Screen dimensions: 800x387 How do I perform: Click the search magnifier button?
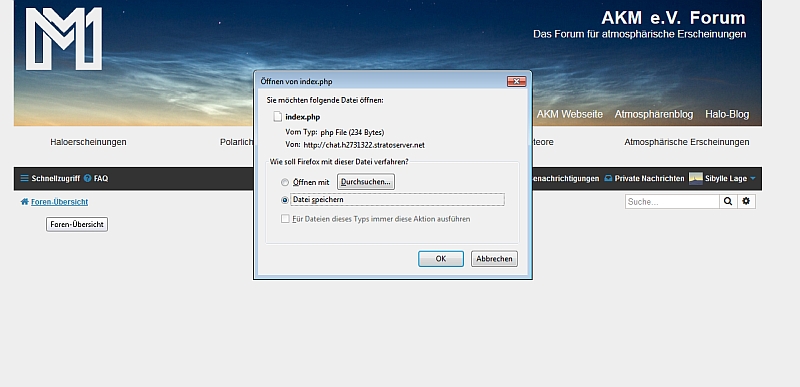(728, 201)
